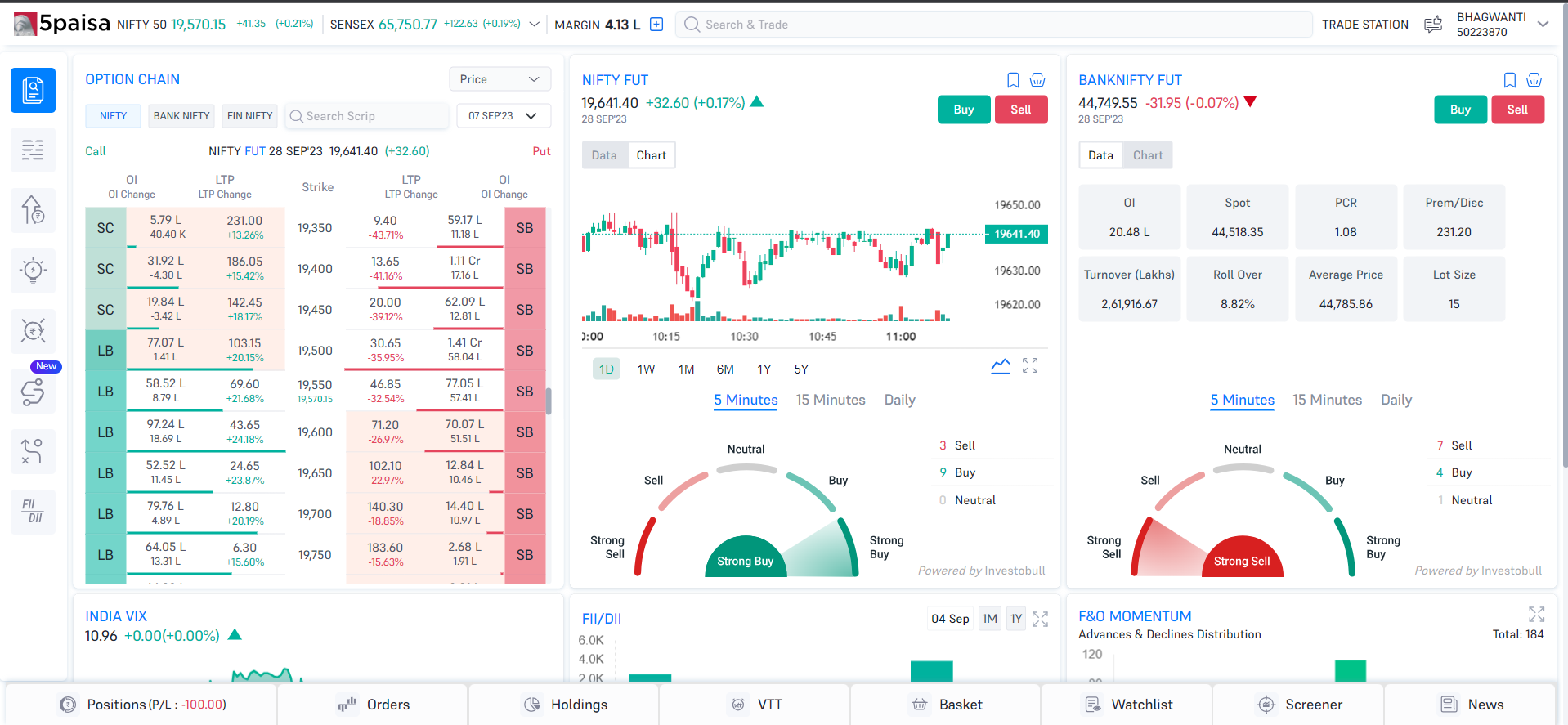Buy NIFTY FUT
Image resolution: width=1568 pixels, height=725 pixels.
[964, 110]
